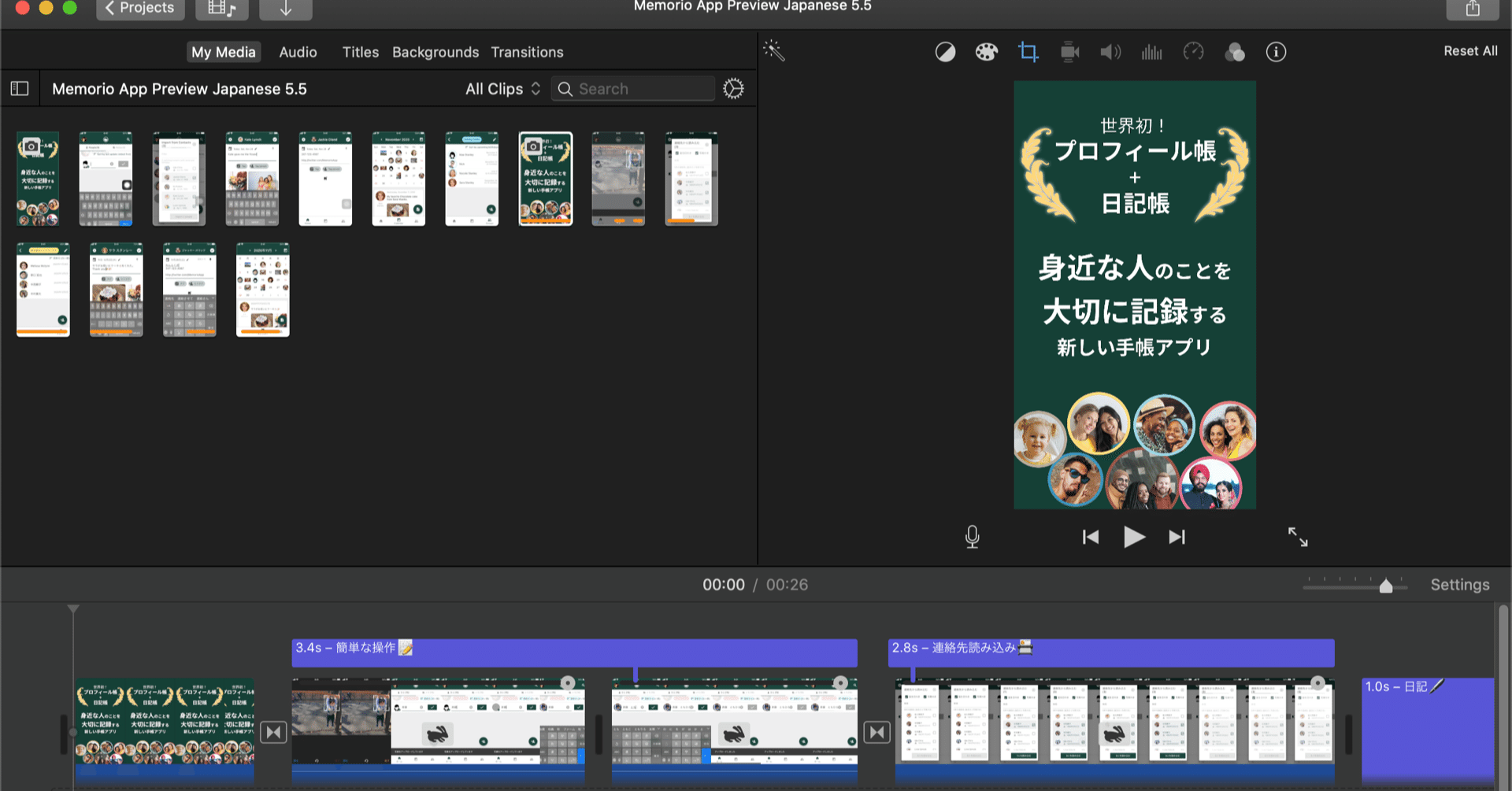The width and height of the screenshot is (1512, 791).
Task: Select the highlighted green title clip thumbnail
Action: (x=546, y=179)
